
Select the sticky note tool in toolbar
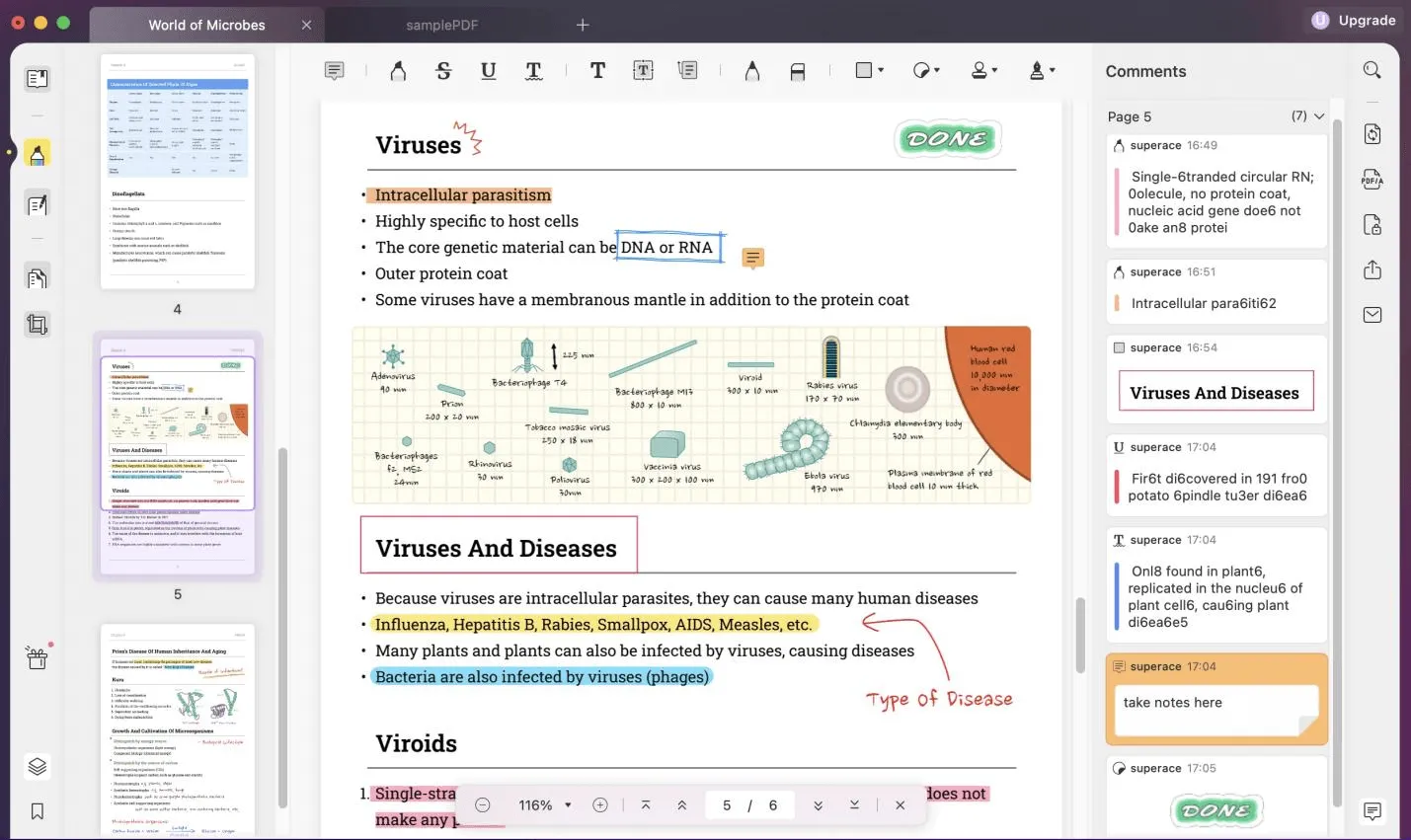(335, 71)
